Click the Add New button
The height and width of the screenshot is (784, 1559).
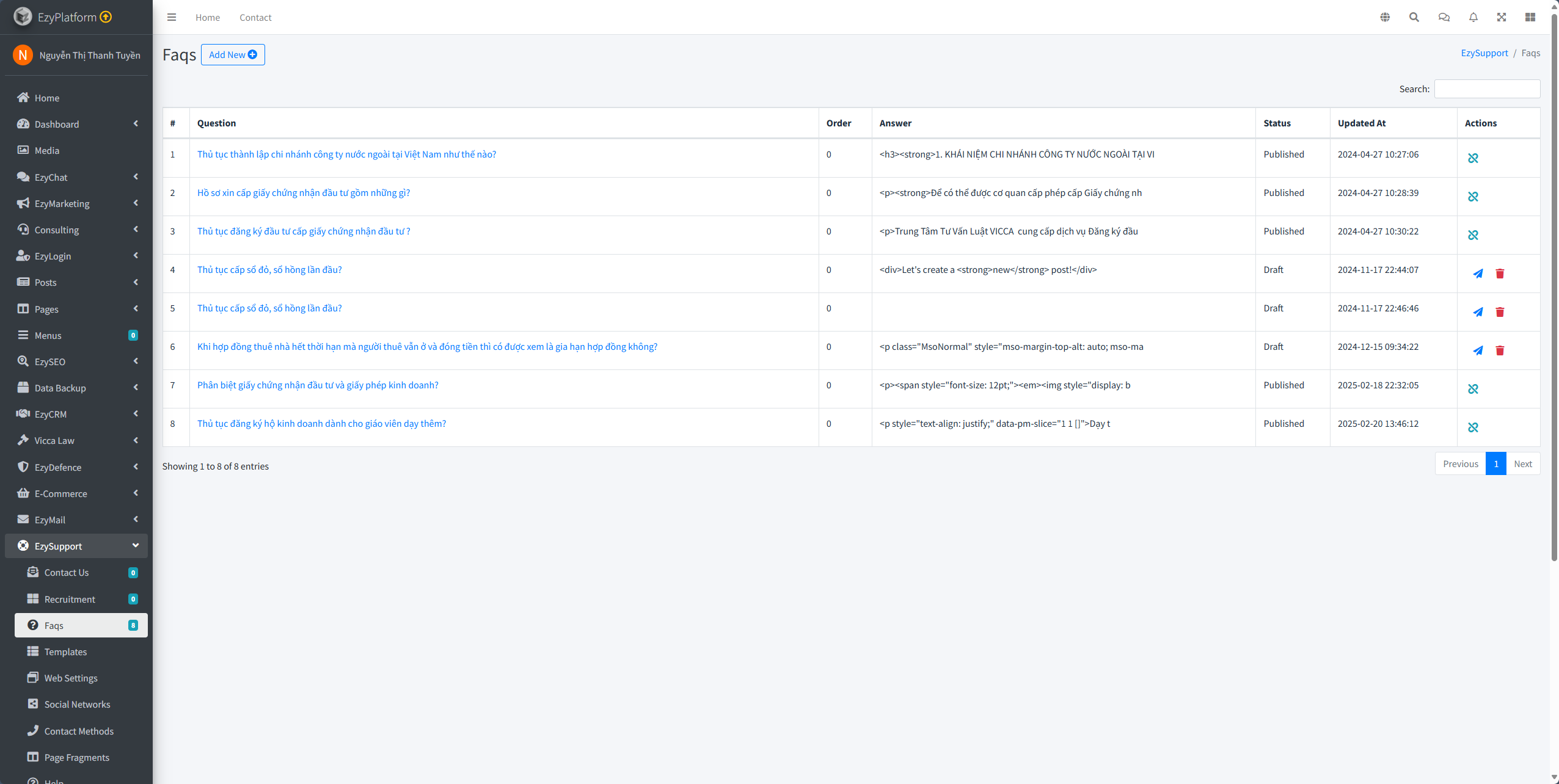[x=233, y=54]
